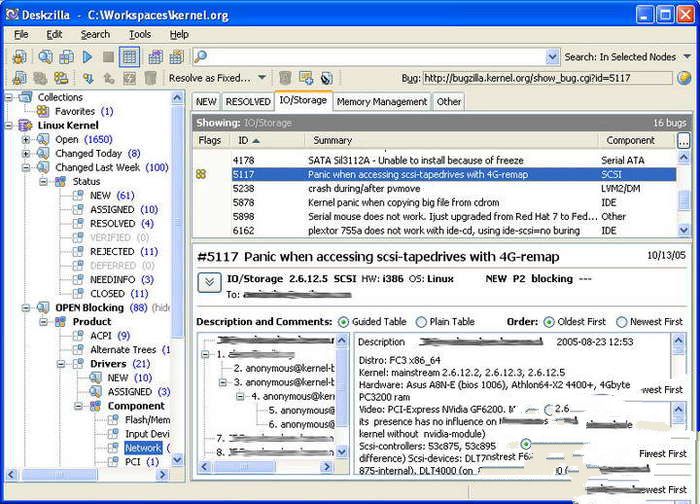Select the Network component in the tree

coord(143,448)
